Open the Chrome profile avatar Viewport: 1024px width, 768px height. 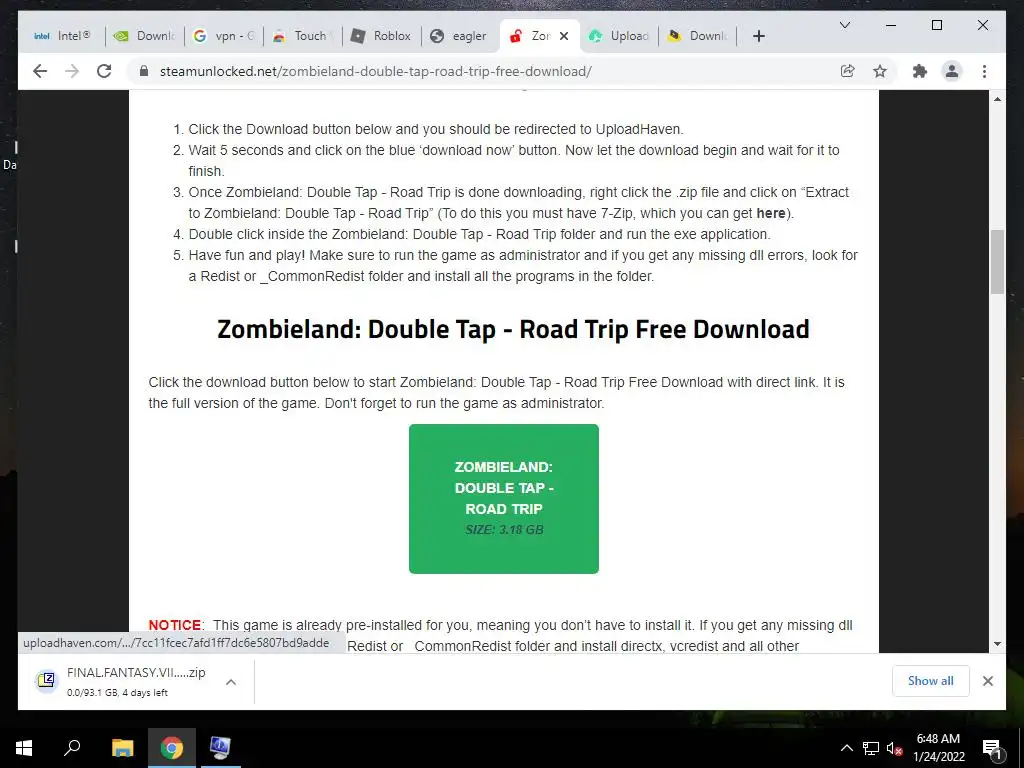pyautogui.click(x=952, y=71)
